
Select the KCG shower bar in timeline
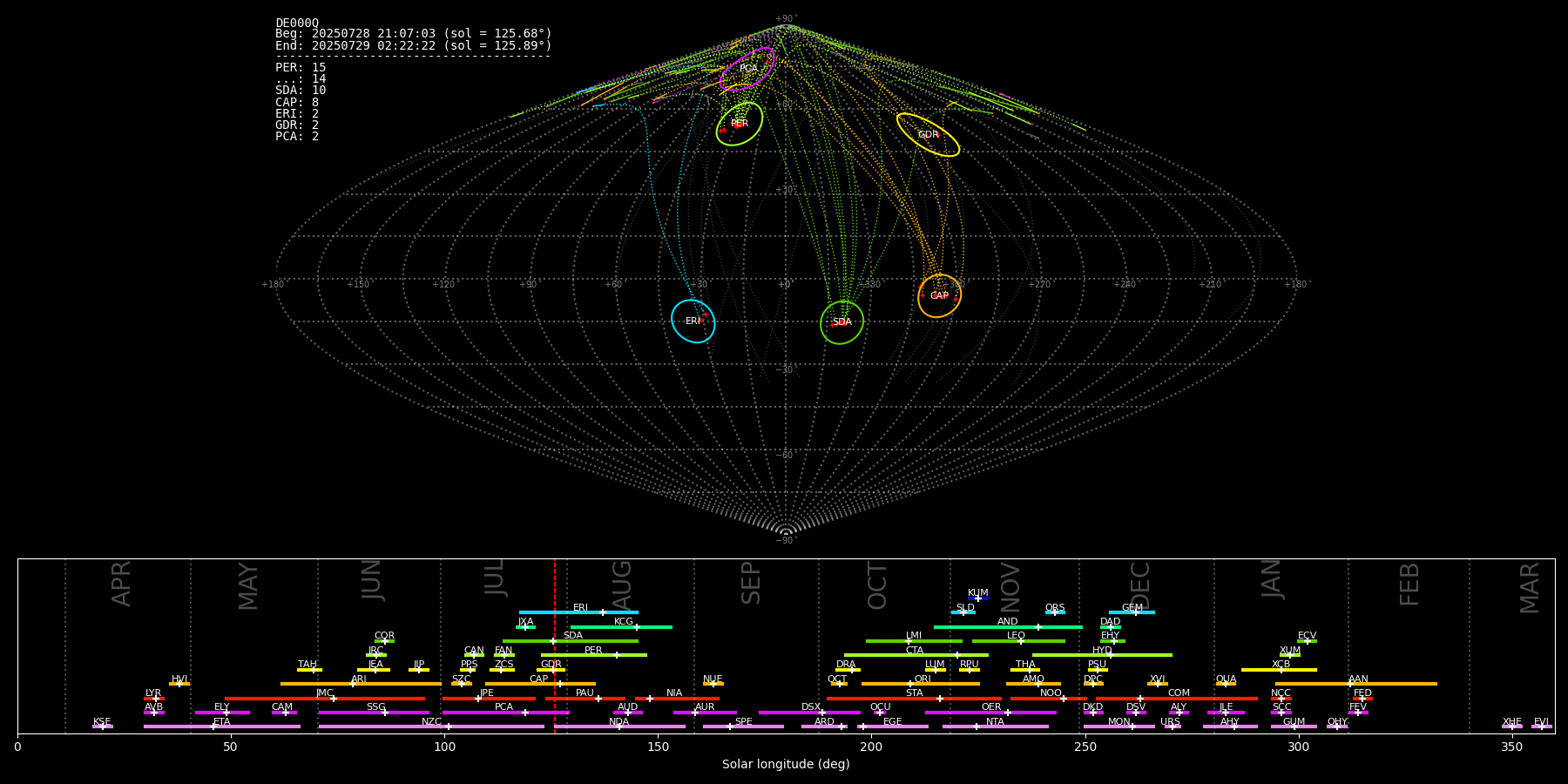click(x=621, y=626)
